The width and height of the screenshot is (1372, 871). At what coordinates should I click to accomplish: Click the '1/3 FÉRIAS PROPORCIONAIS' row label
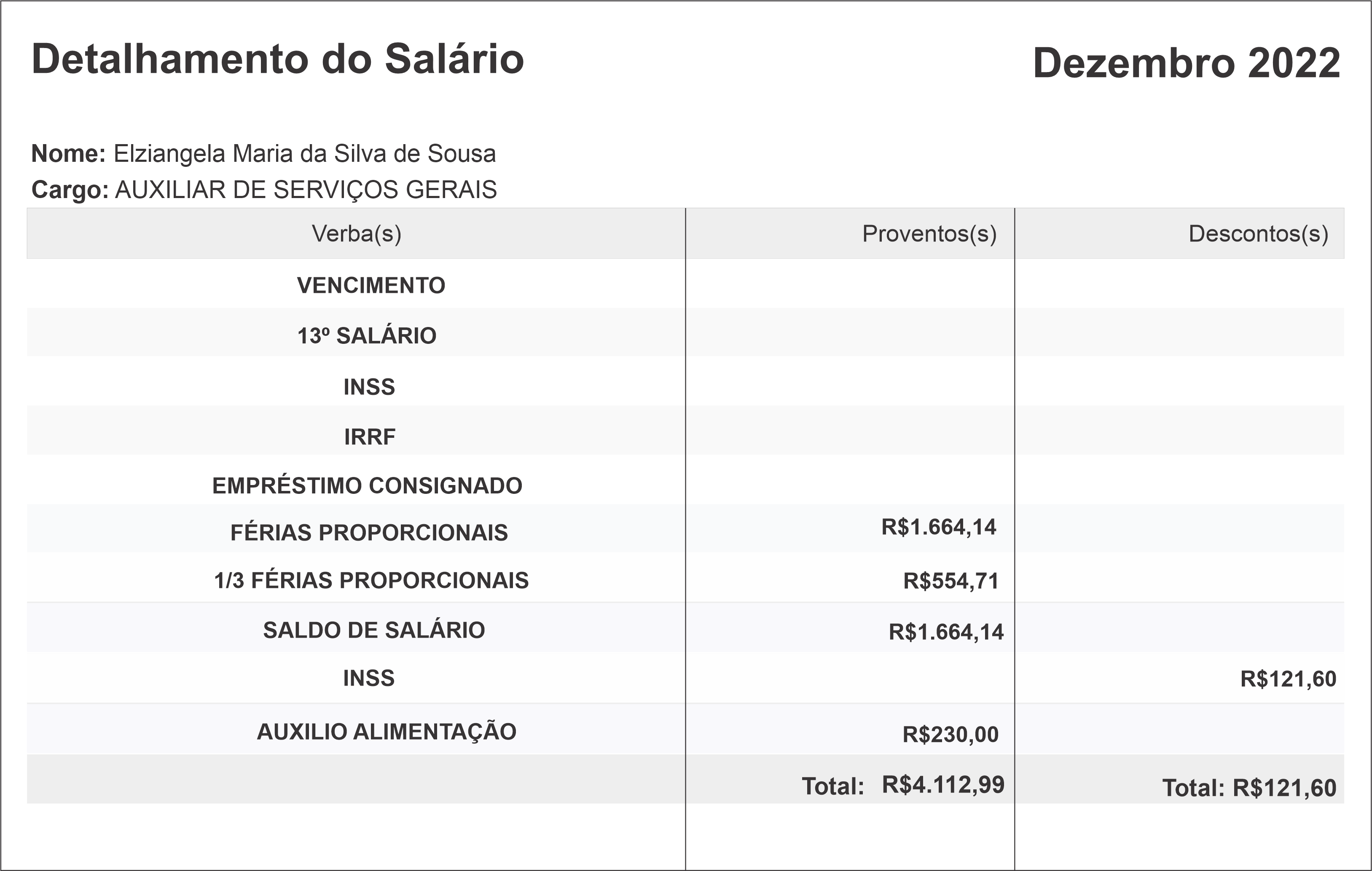(371, 581)
